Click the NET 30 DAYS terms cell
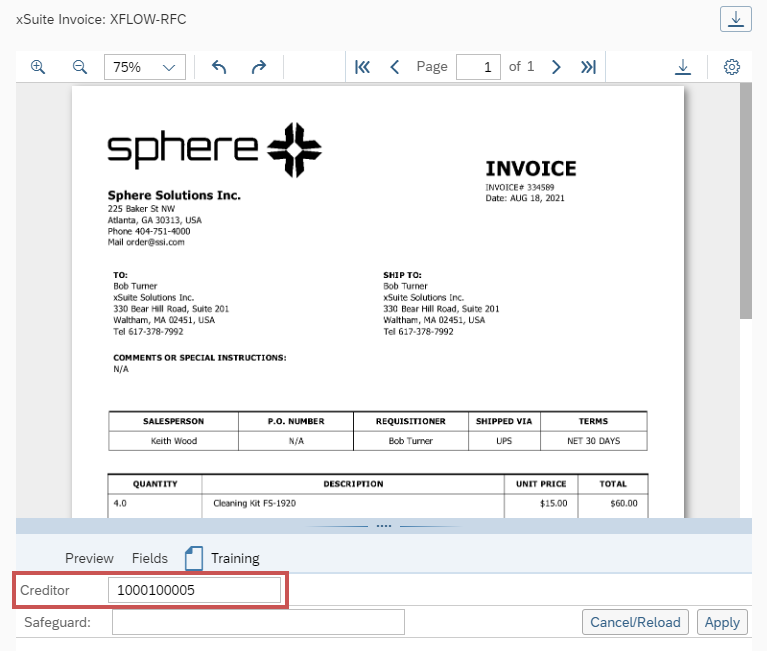The width and height of the screenshot is (767, 651). [x=593, y=441]
